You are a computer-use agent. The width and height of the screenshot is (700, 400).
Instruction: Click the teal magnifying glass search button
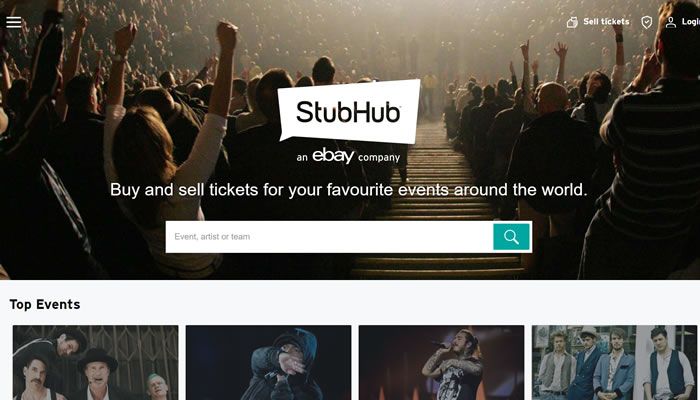(511, 237)
